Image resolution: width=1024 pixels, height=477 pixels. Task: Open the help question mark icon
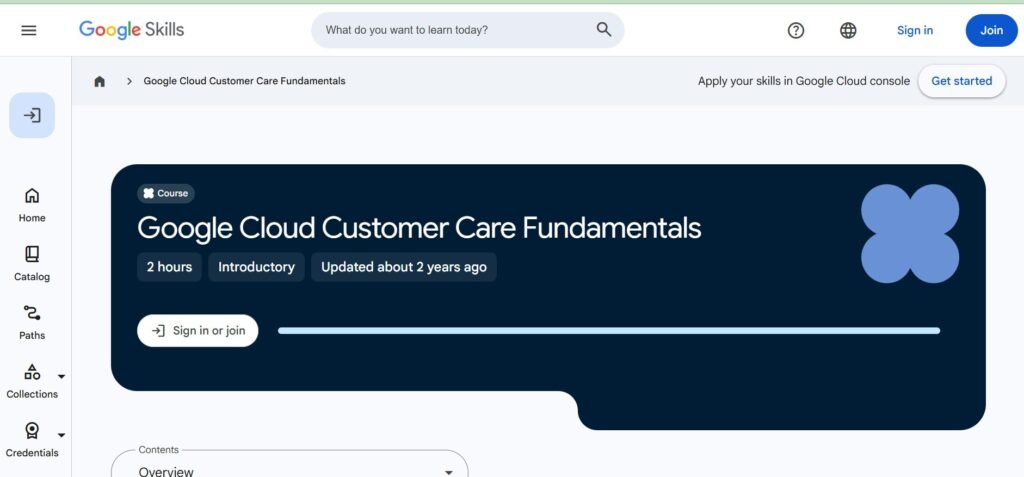coord(795,30)
